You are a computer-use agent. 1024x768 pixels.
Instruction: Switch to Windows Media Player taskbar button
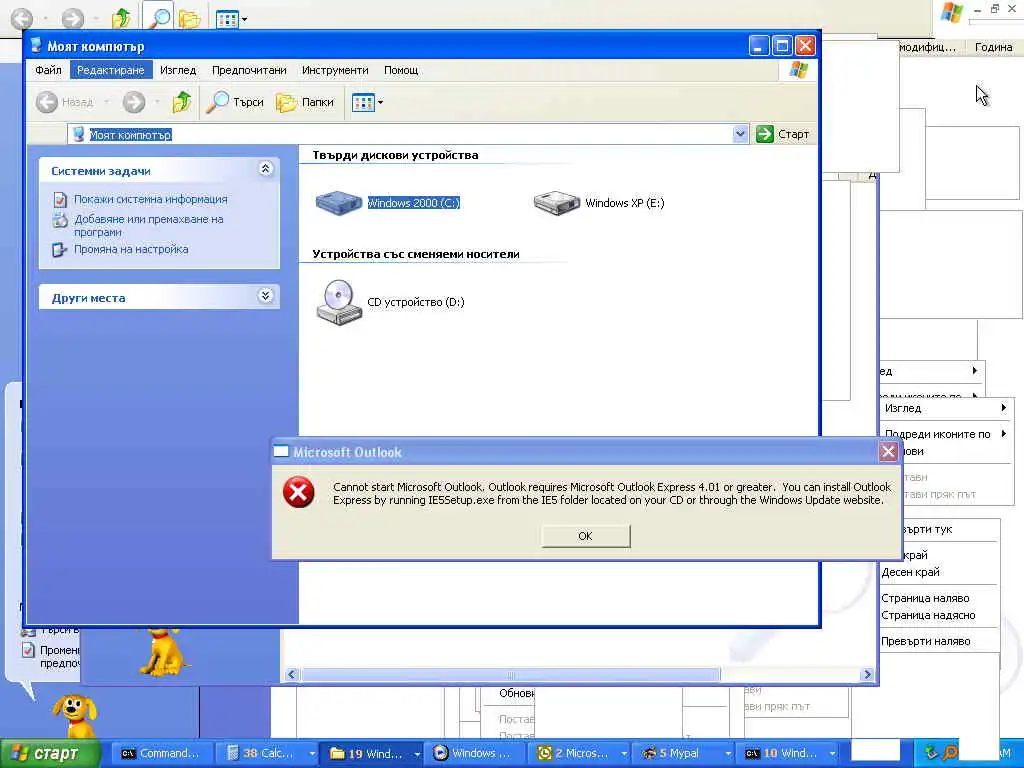pyautogui.click(x=474, y=753)
